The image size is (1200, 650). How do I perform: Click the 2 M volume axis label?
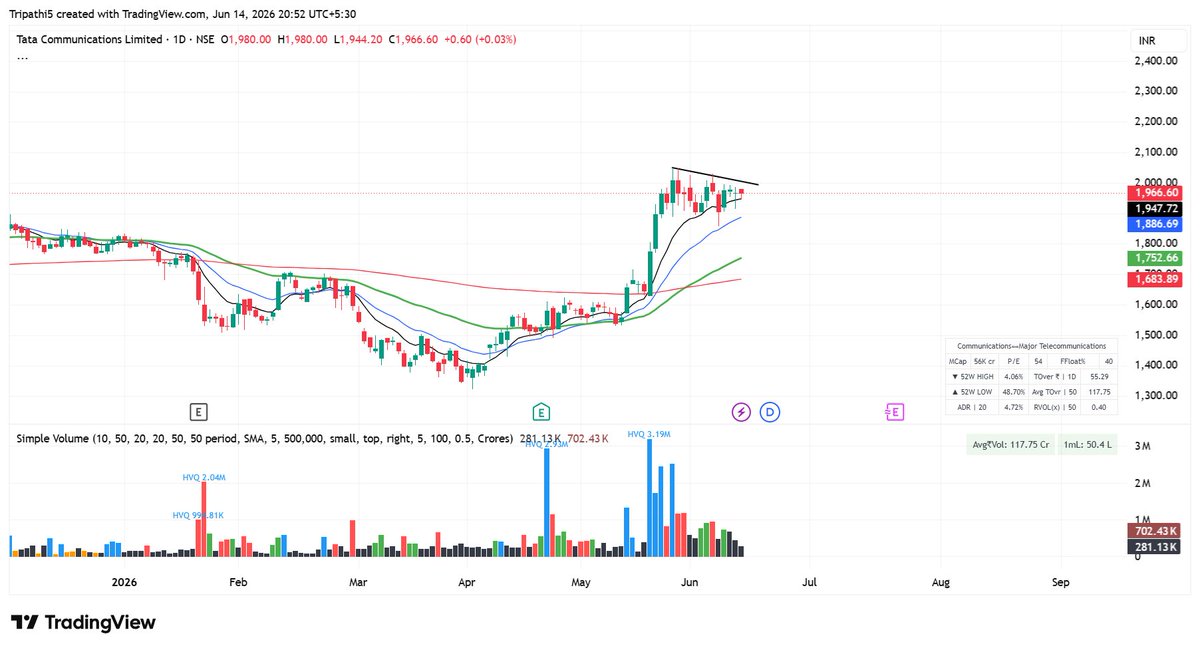pos(1144,483)
